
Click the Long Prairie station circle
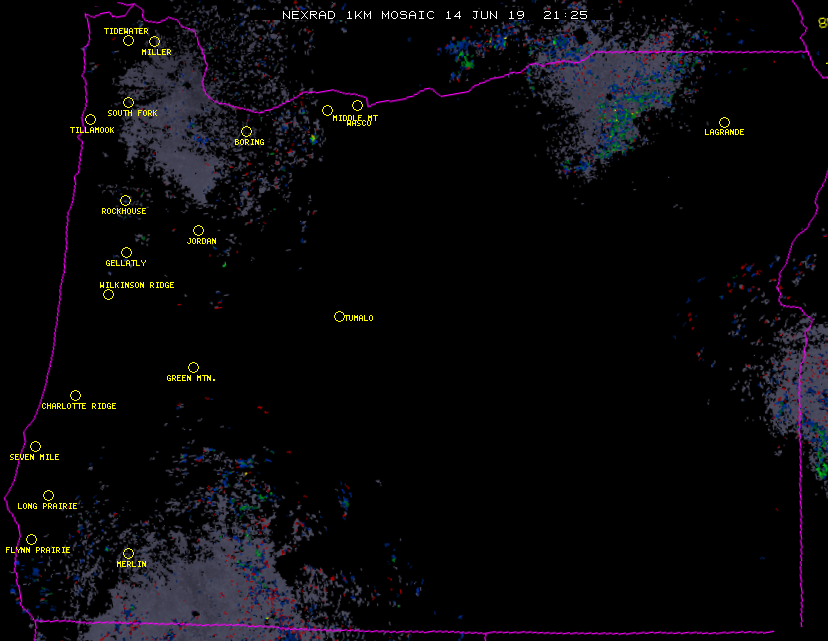pyautogui.click(x=48, y=495)
